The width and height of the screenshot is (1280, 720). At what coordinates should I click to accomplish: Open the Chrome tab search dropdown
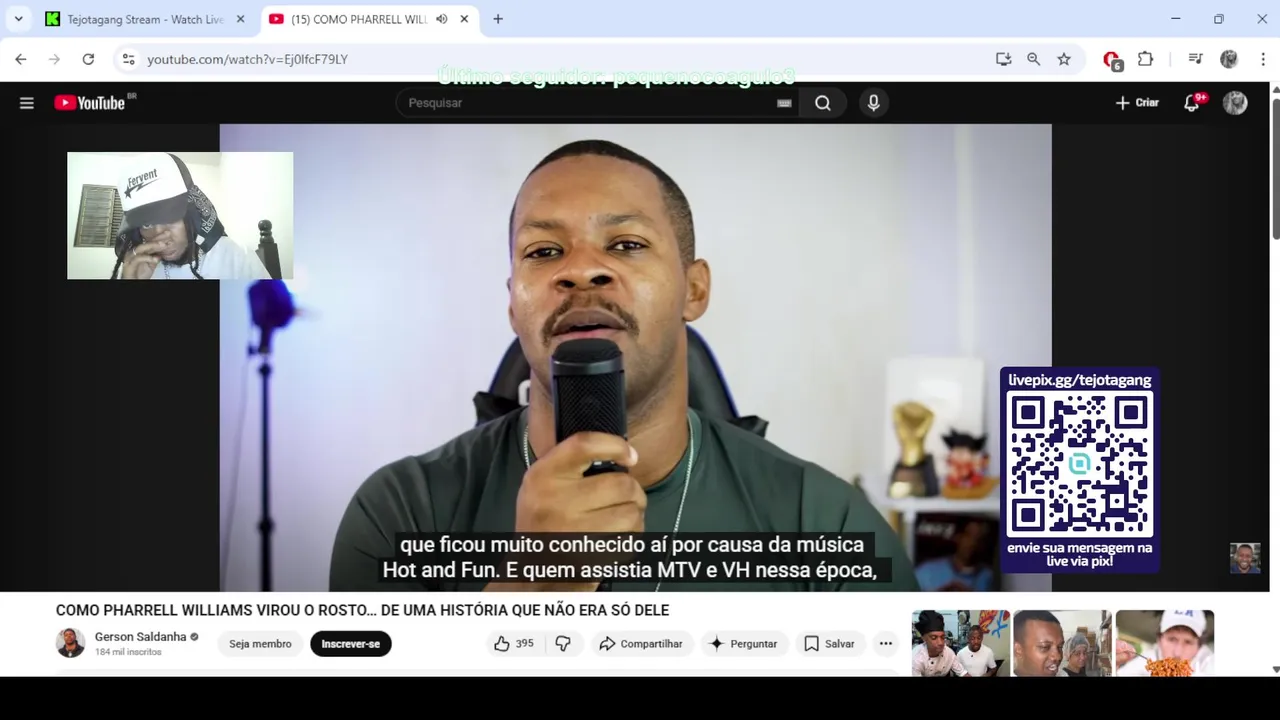18,19
